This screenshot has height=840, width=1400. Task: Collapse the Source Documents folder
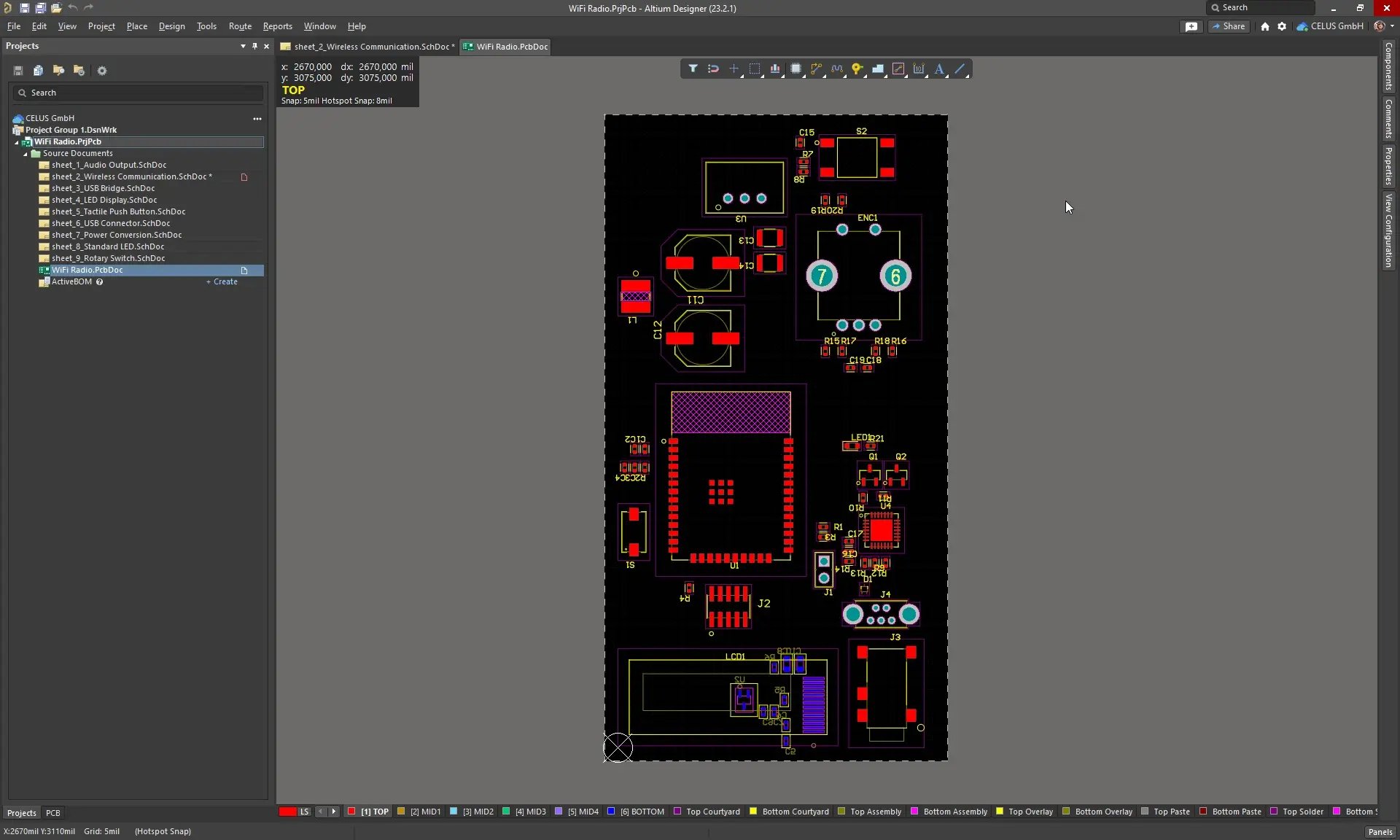click(25, 154)
